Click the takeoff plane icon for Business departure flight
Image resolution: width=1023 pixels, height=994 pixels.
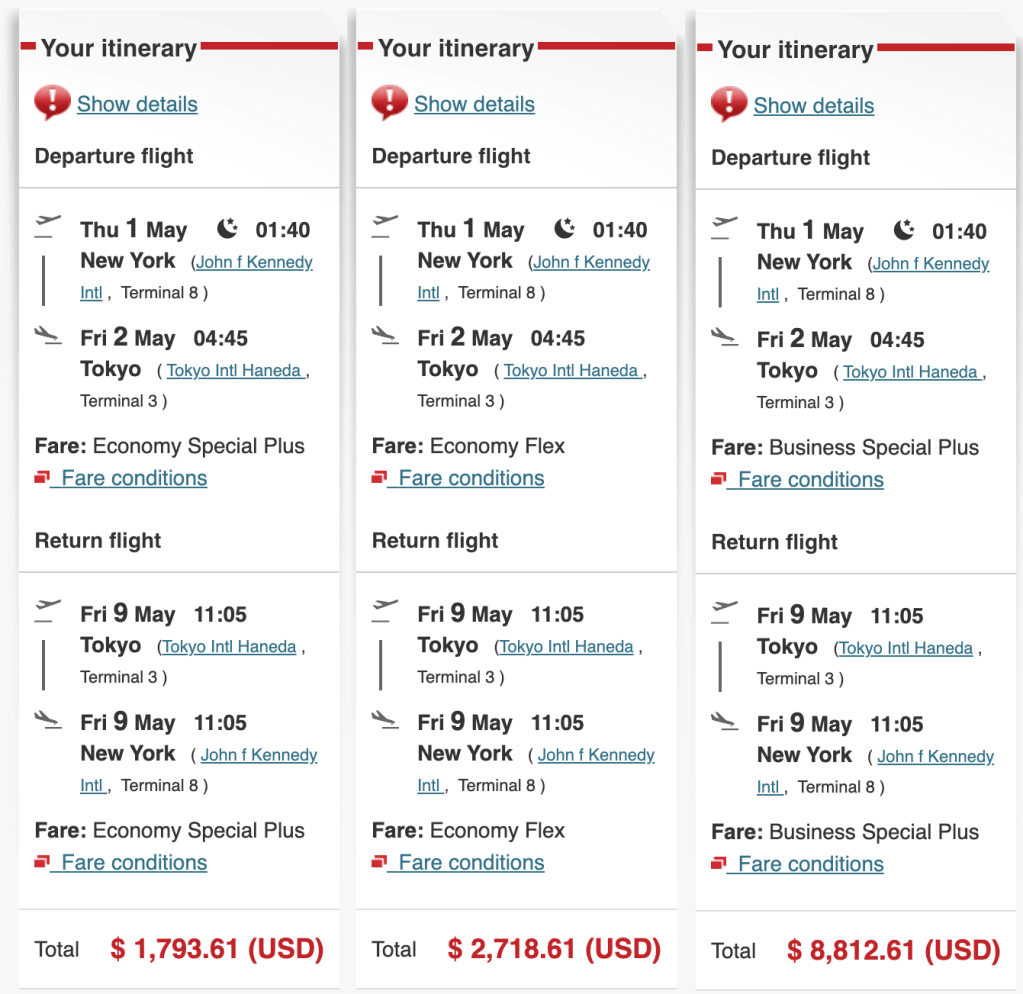point(725,225)
